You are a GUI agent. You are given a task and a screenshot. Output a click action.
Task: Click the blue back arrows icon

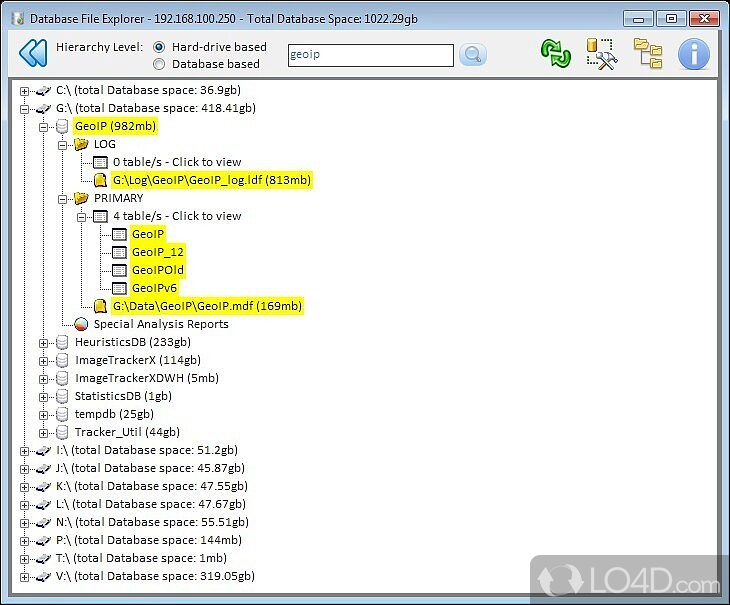(33, 54)
